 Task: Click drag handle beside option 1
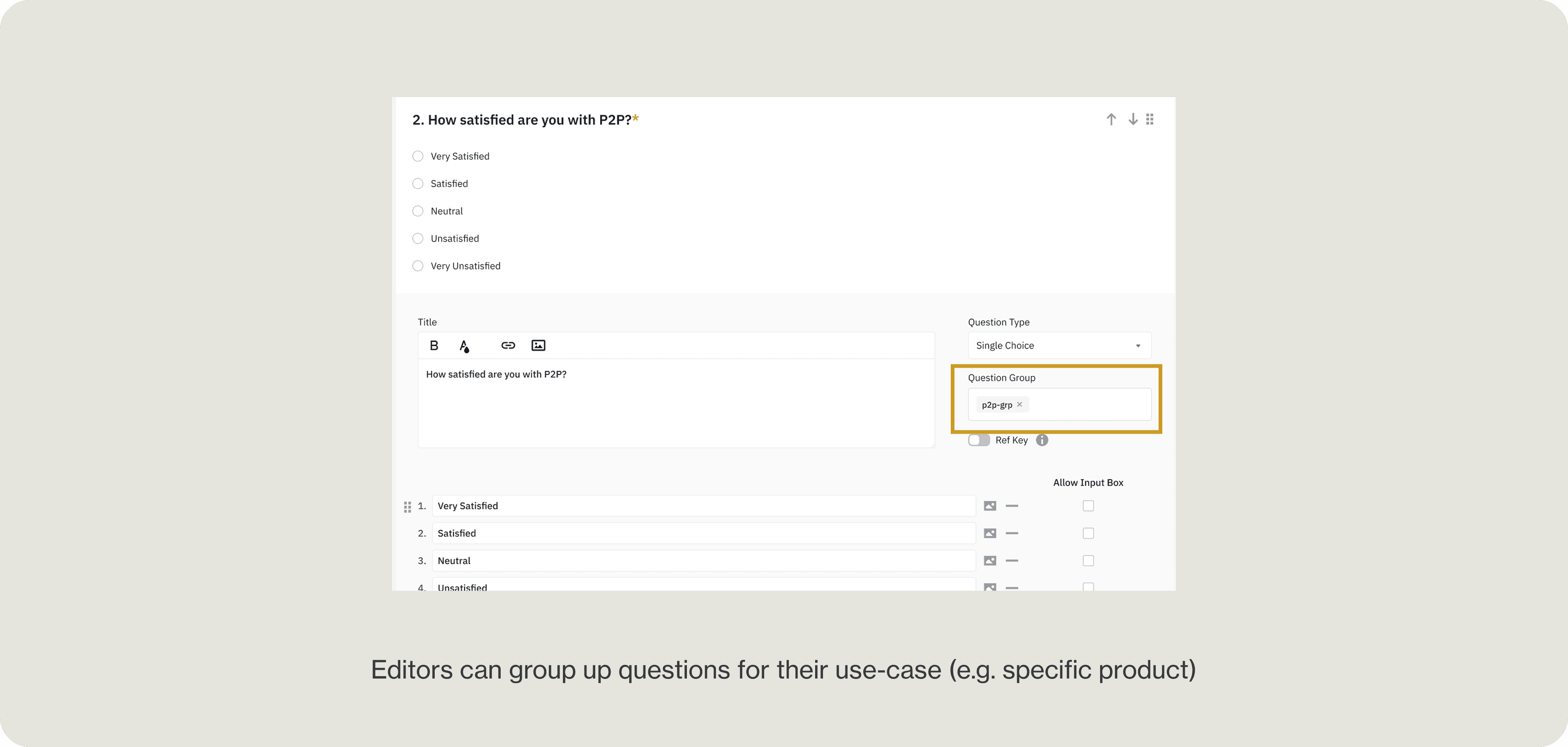pos(407,507)
